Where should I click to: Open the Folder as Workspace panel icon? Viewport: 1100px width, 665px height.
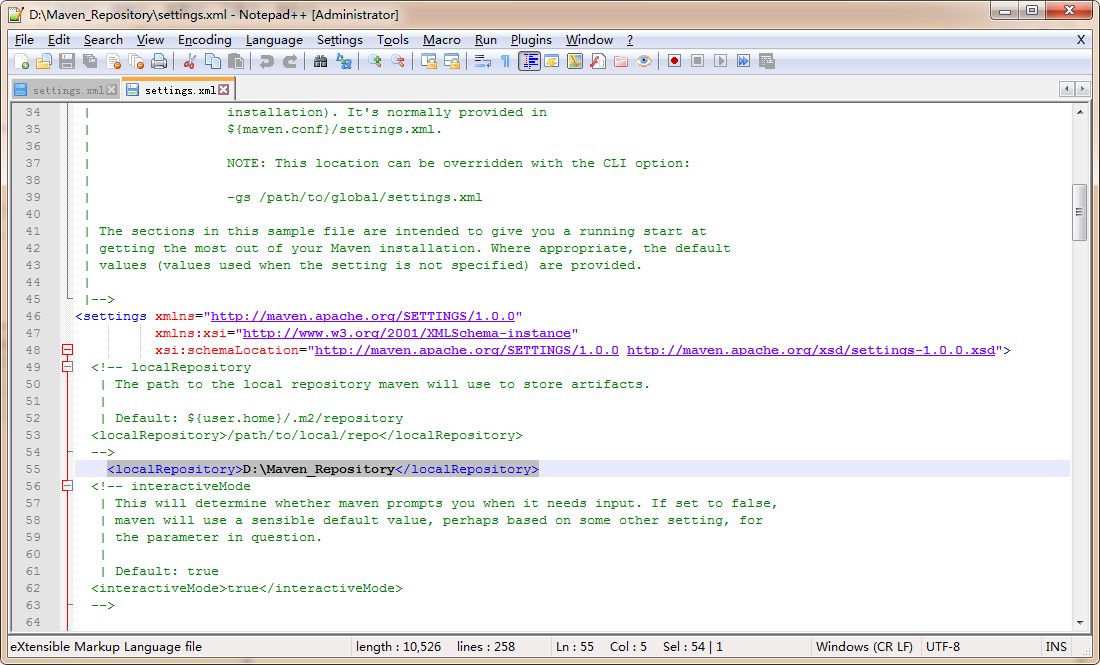[x=621, y=62]
